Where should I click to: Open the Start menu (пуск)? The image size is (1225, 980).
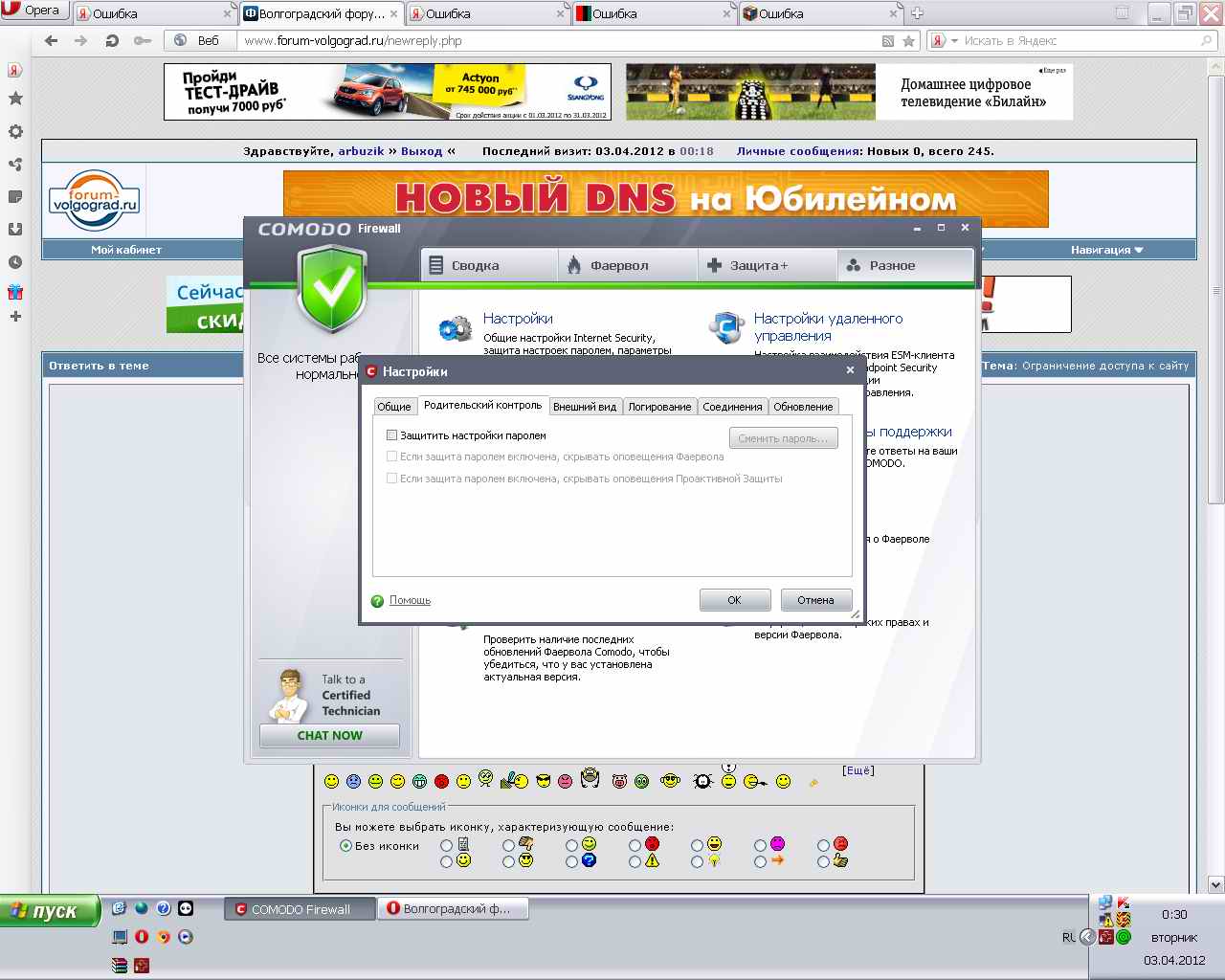(51, 911)
